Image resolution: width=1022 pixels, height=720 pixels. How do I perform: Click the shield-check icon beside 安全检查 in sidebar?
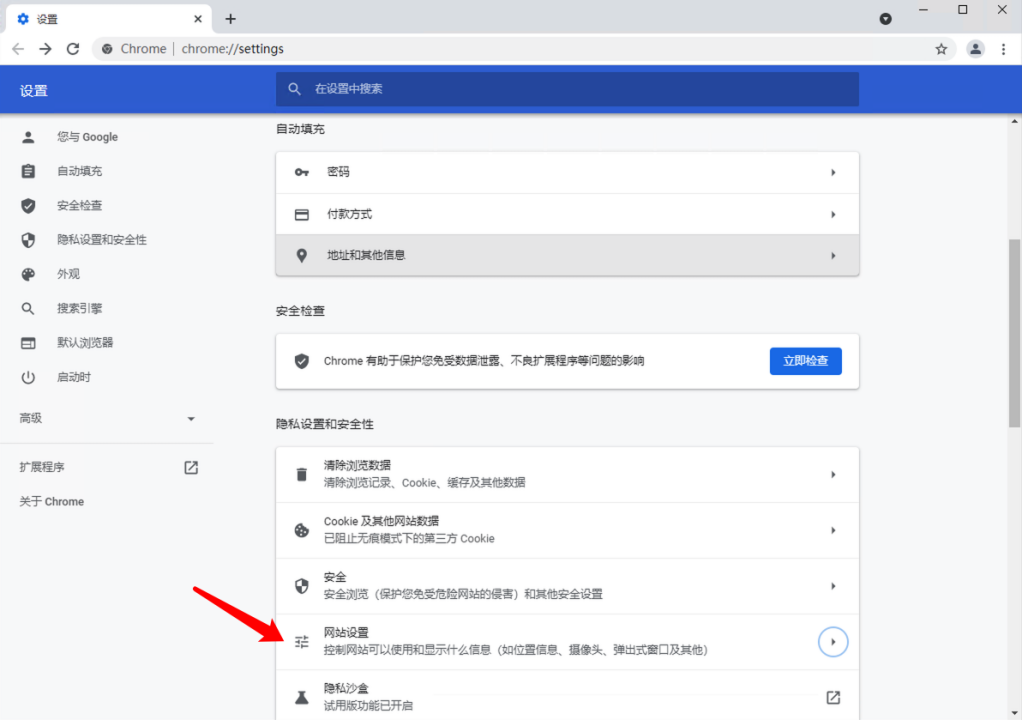[28, 205]
